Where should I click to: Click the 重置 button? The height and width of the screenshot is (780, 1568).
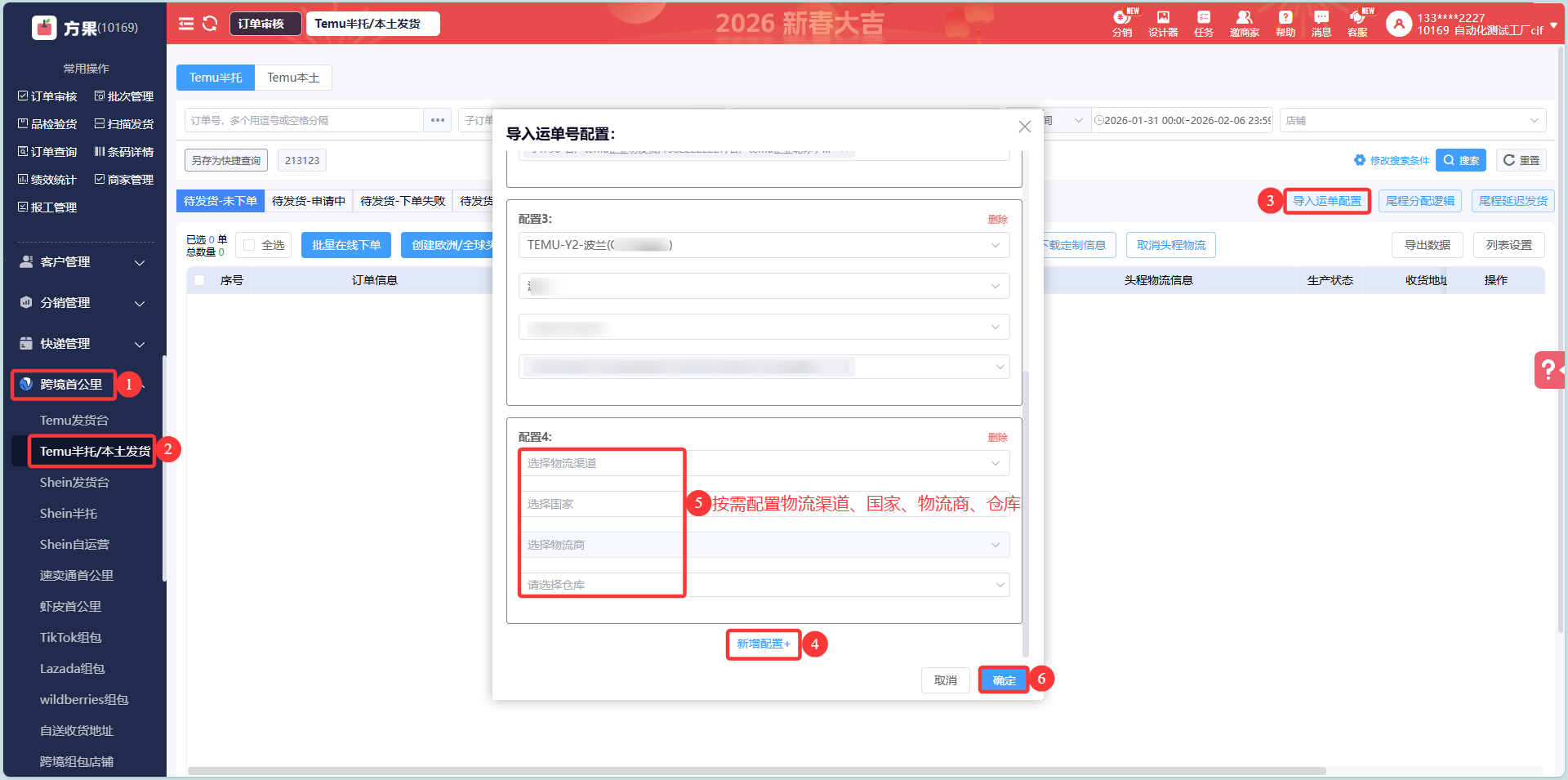click(x=1521, y=160)
